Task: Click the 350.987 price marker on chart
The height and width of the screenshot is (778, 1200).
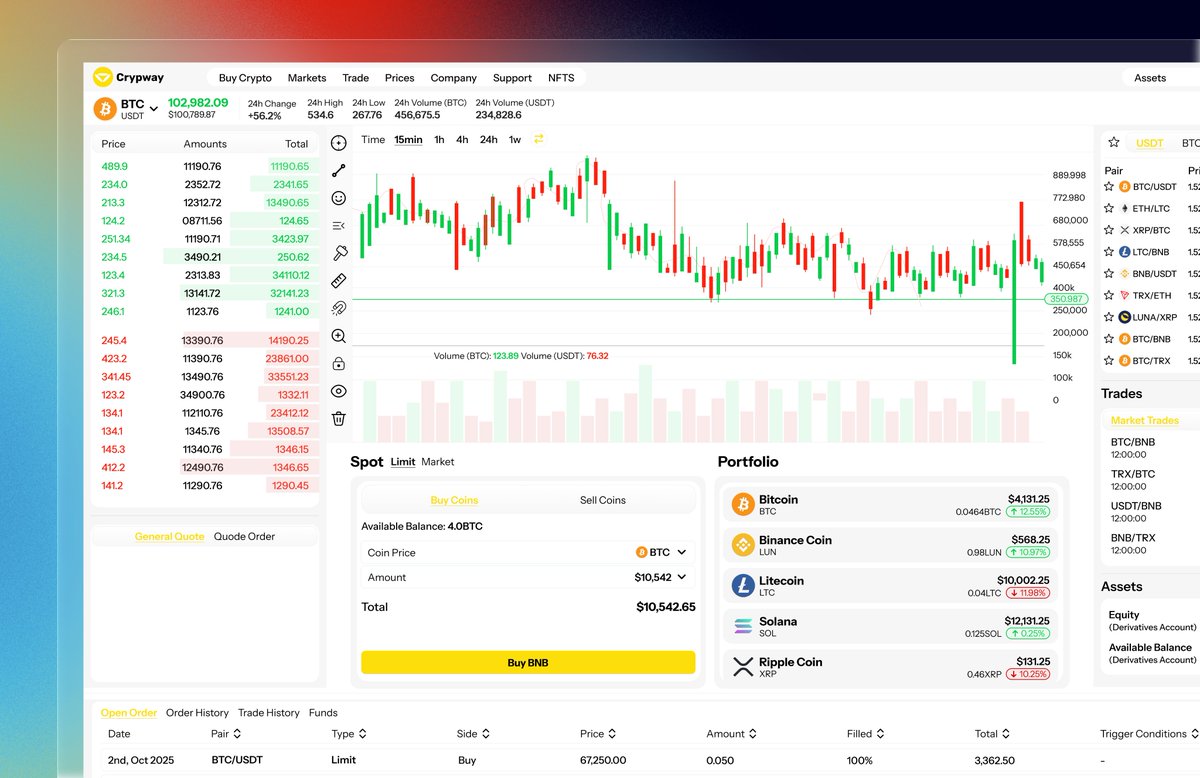Action: (1066, 299)
